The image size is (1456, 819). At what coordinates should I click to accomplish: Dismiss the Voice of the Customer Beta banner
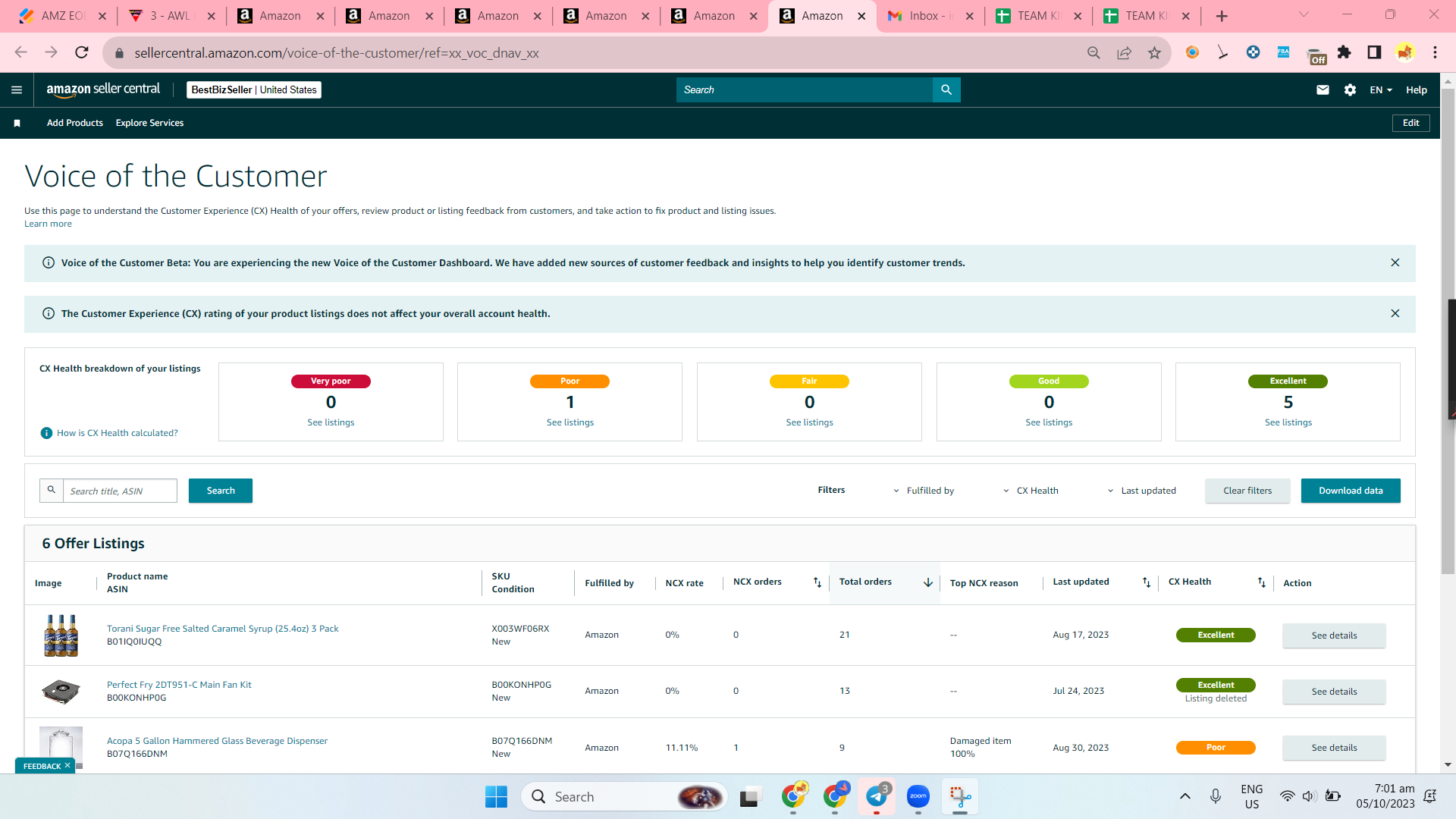[1395, 262]
